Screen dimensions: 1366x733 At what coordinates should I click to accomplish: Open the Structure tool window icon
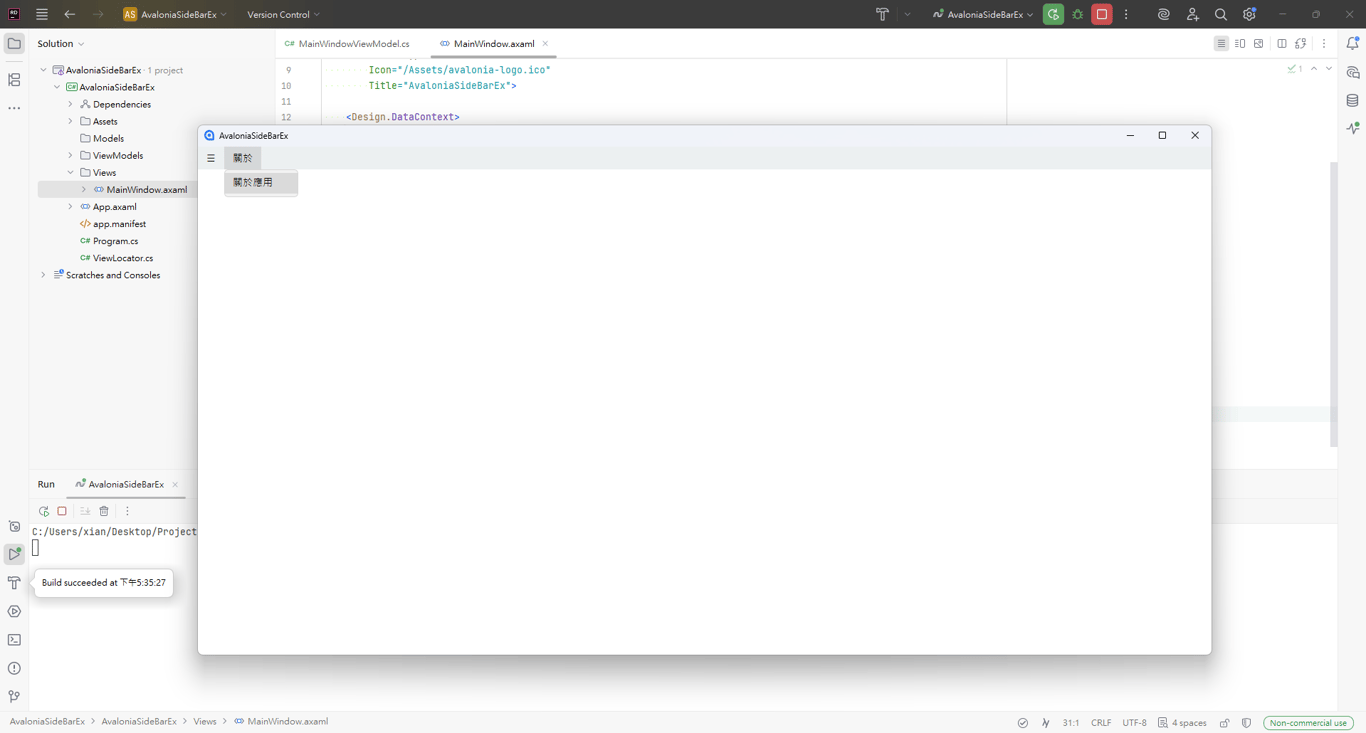coord(14,80)
